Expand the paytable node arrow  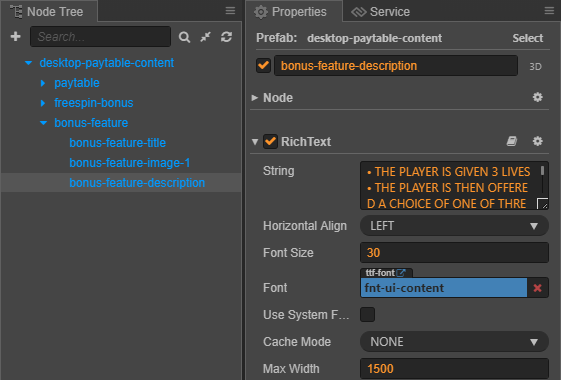click(43, 83)
